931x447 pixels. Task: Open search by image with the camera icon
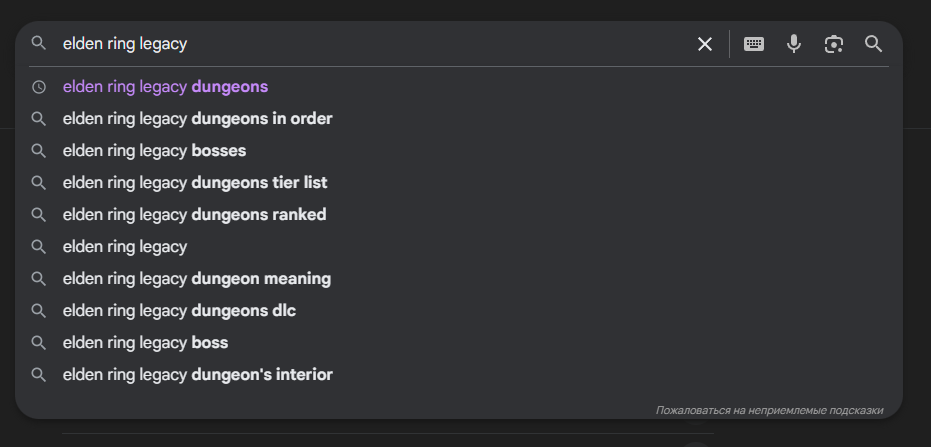(x=834, y=44)
